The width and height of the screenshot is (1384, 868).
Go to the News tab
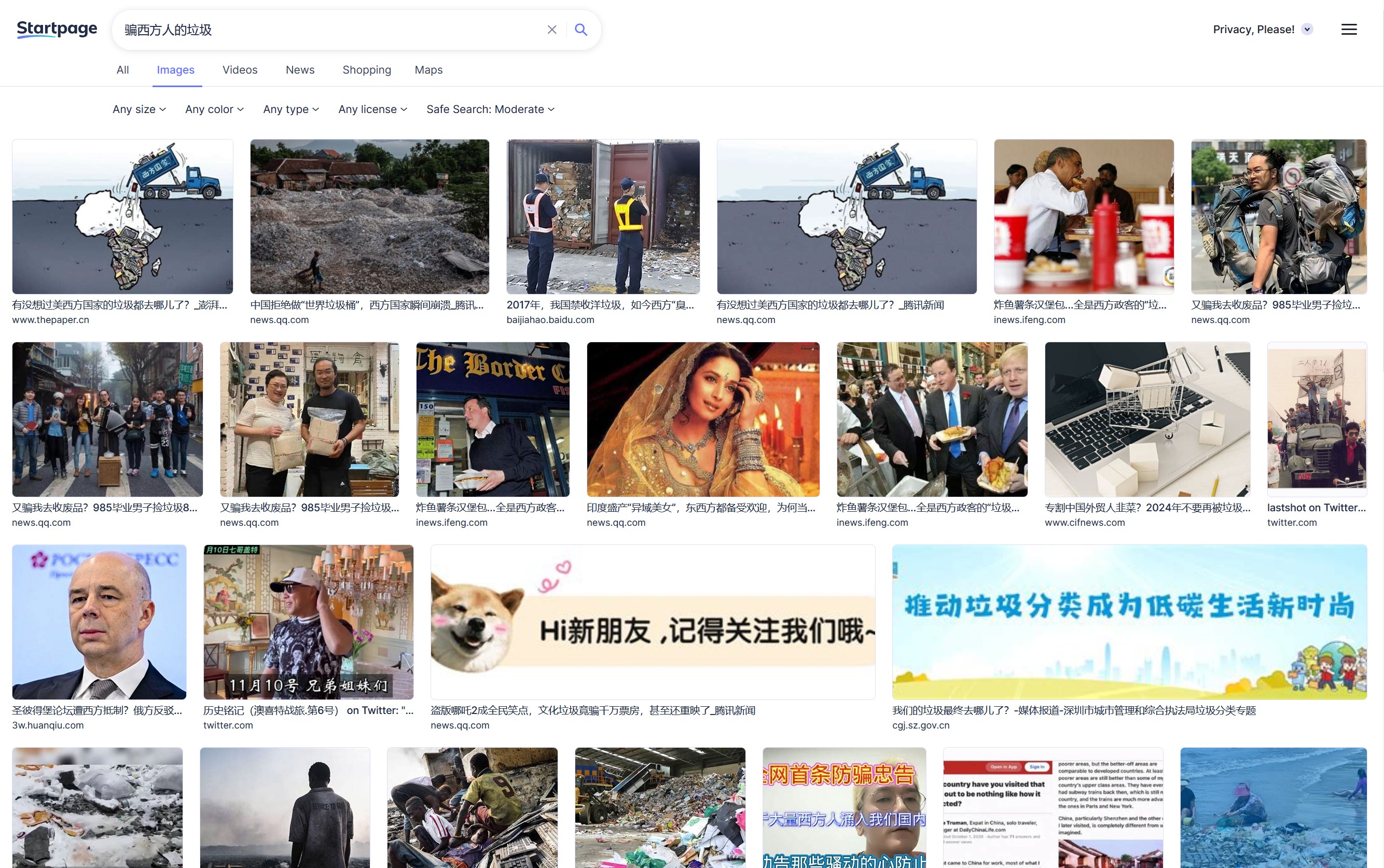pyautogui.click(x=300, y=69)
